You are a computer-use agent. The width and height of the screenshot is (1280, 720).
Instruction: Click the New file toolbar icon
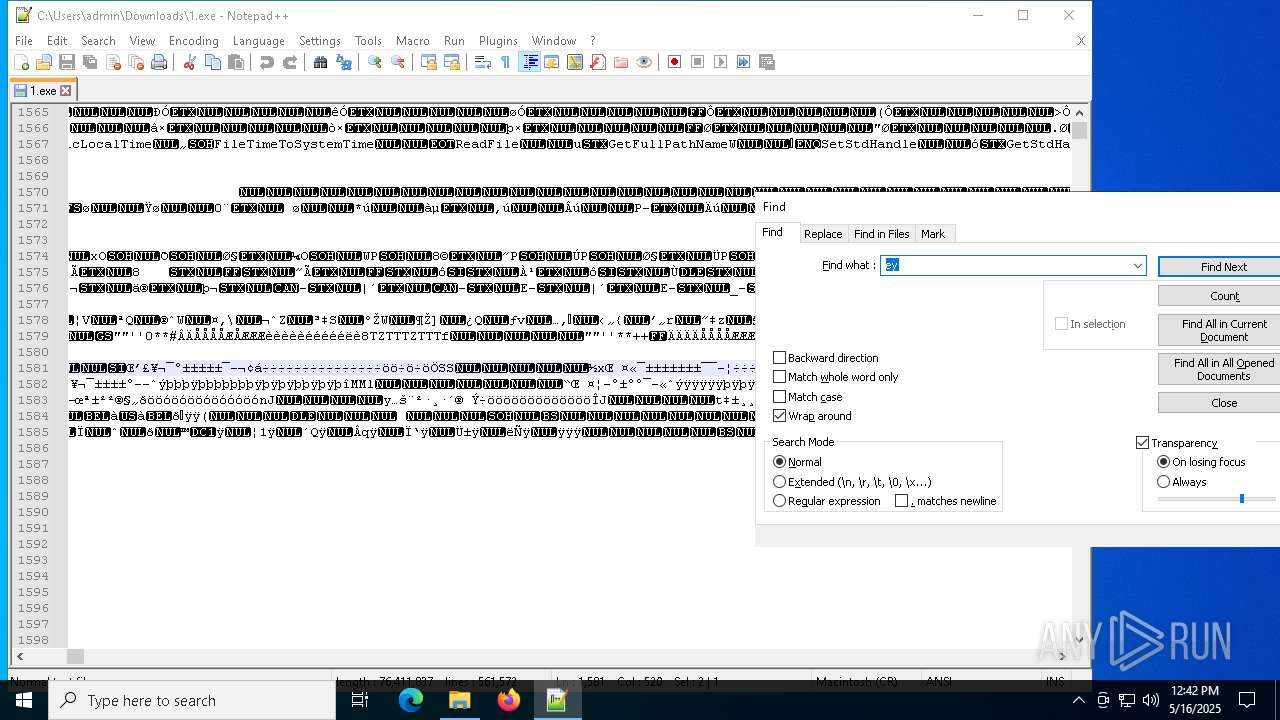pos(21,62)
